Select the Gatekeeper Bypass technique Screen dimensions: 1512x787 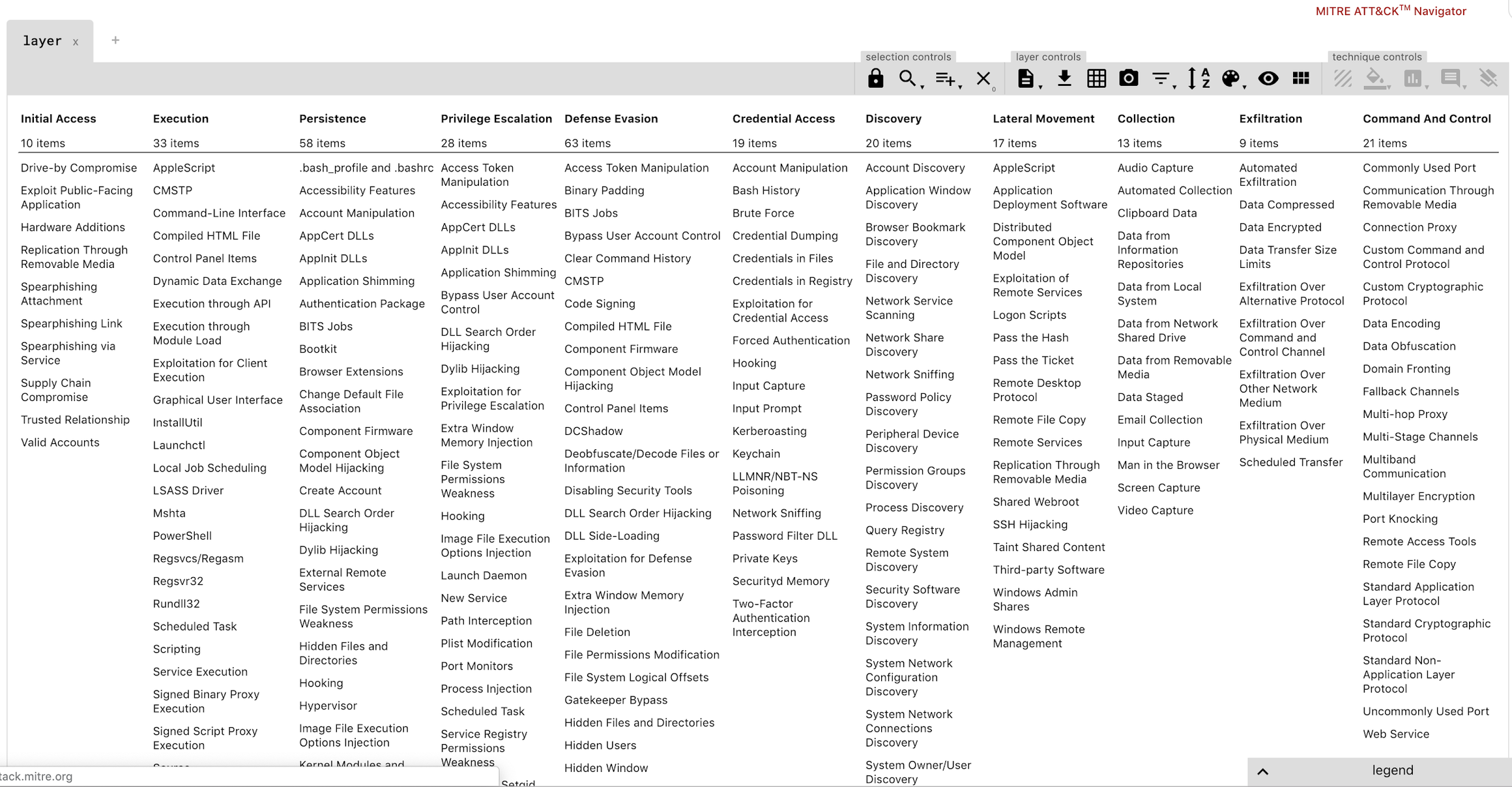615,700
